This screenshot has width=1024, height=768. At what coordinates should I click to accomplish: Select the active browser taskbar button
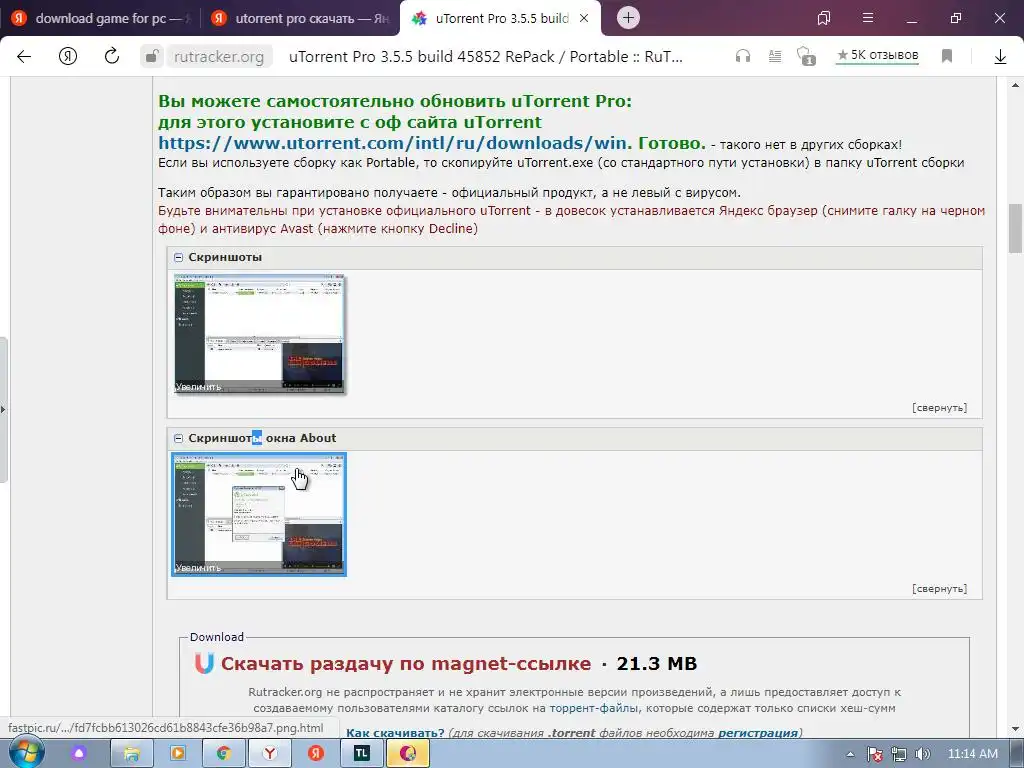[408, 753]
